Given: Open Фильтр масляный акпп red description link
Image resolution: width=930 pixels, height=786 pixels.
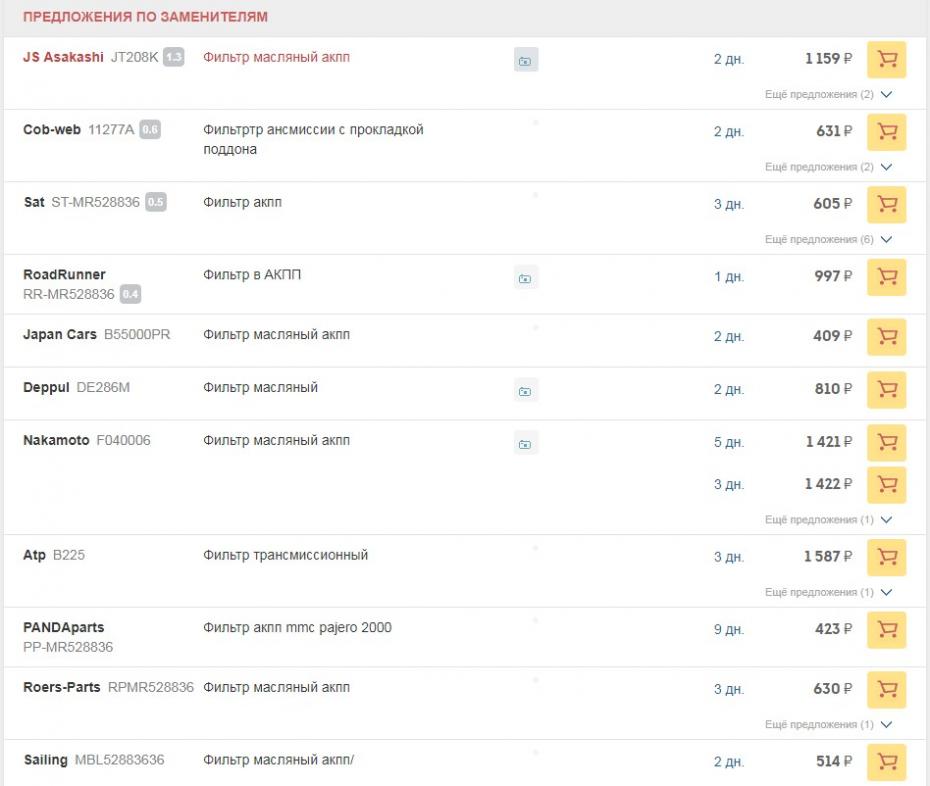Looking at the screenshot, I should (276, 58).
